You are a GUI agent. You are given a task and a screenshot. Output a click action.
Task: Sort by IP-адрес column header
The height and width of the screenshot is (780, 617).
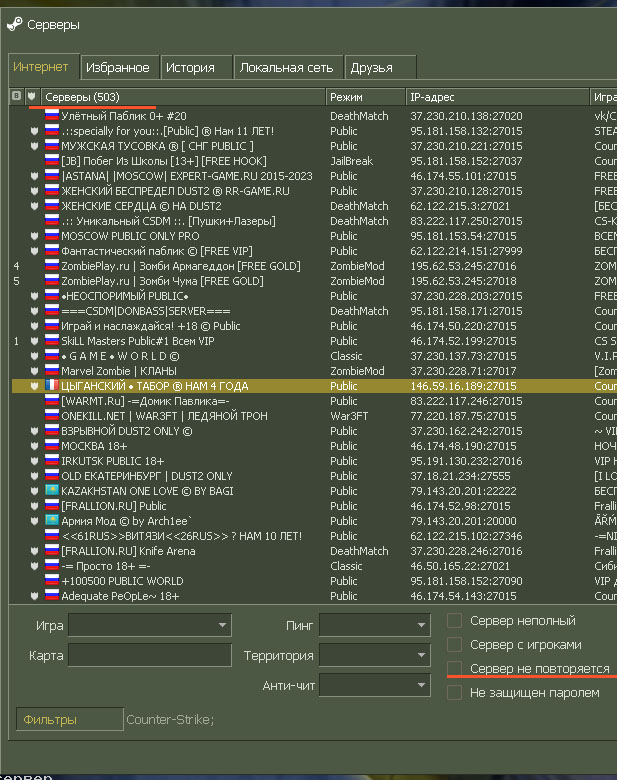(x=498, y=97)
